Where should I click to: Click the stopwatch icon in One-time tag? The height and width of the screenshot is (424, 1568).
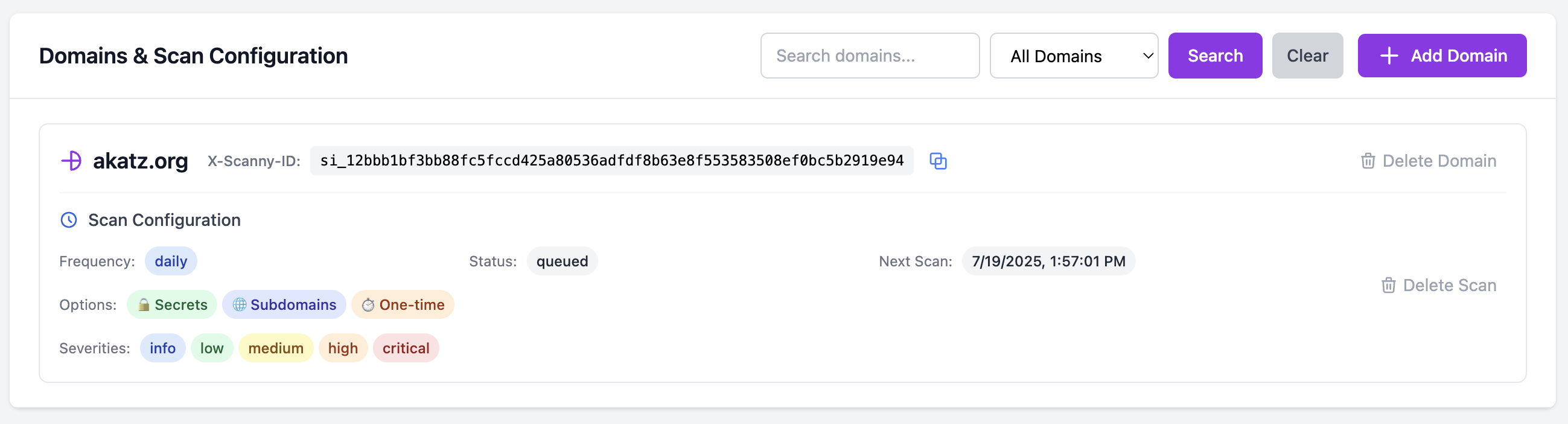368,304
